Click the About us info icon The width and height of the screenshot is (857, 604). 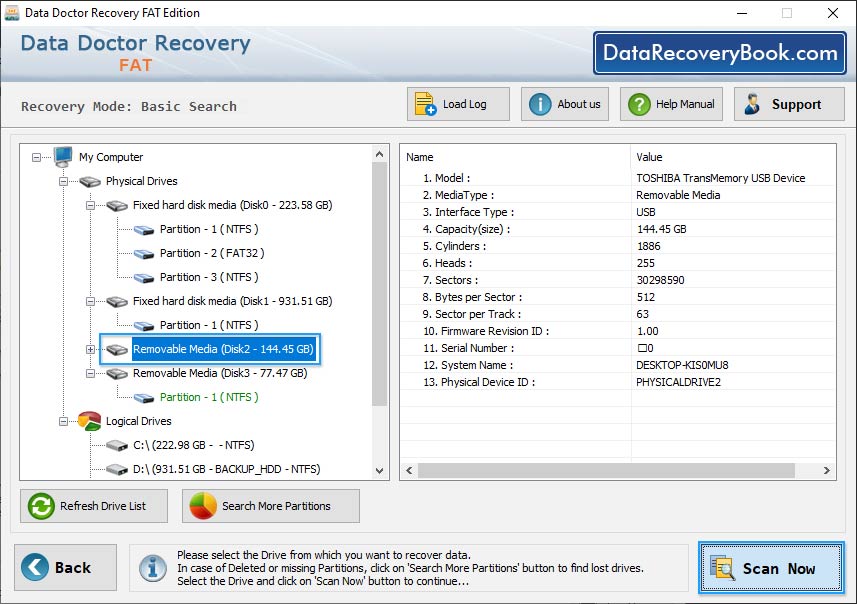[x=538, y=103]
